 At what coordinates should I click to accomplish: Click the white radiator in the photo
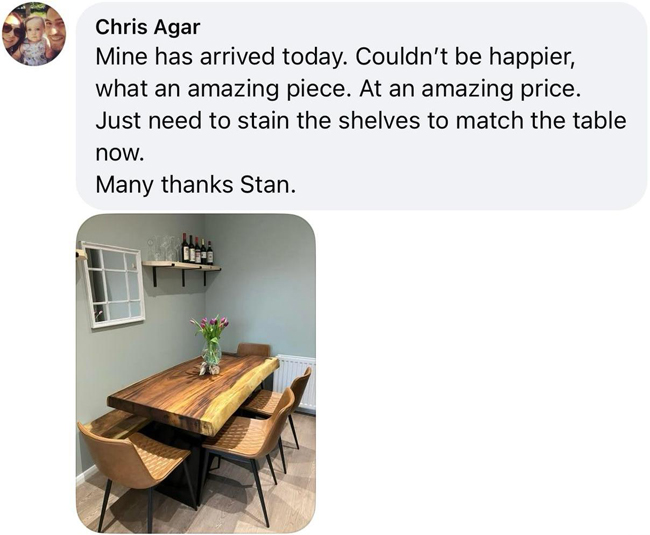(295, 381)
